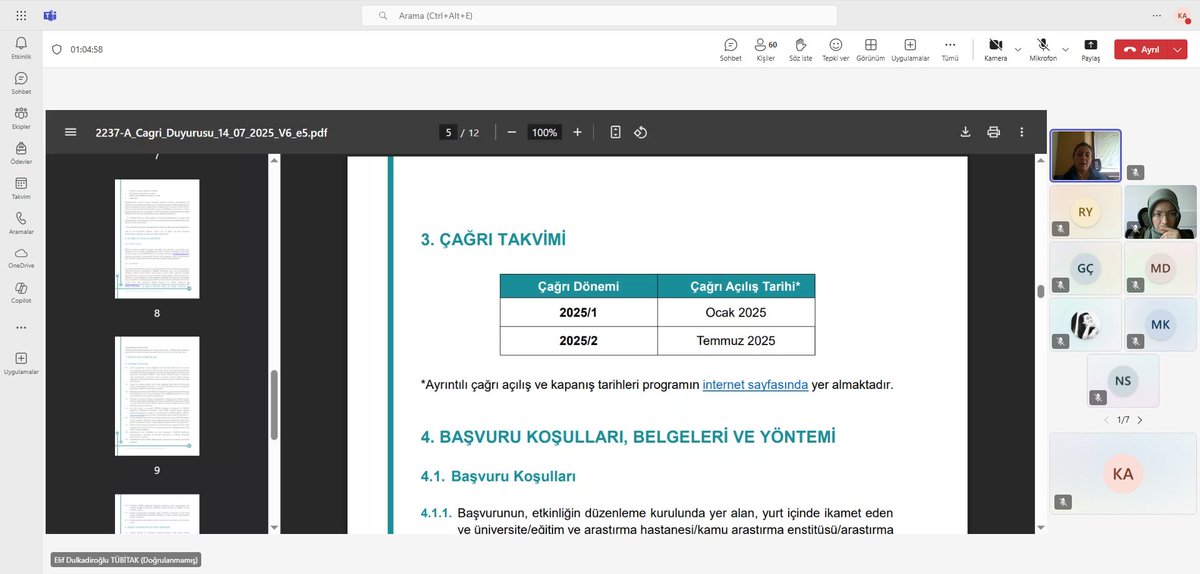Open PDF viewer more options
The width and height of the screenshot is (1200, 574).
(x=1022, y=132)
